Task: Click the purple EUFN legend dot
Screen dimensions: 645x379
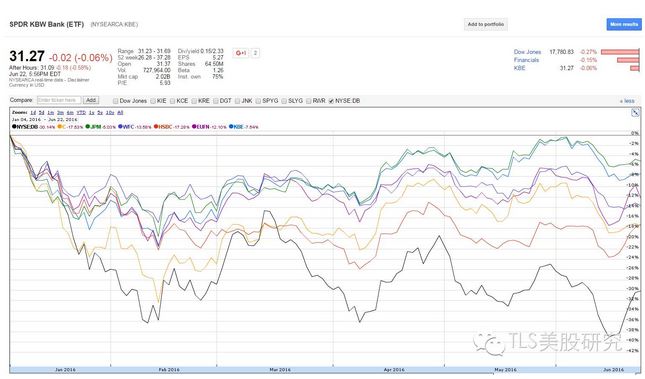Action: [194, 127]
